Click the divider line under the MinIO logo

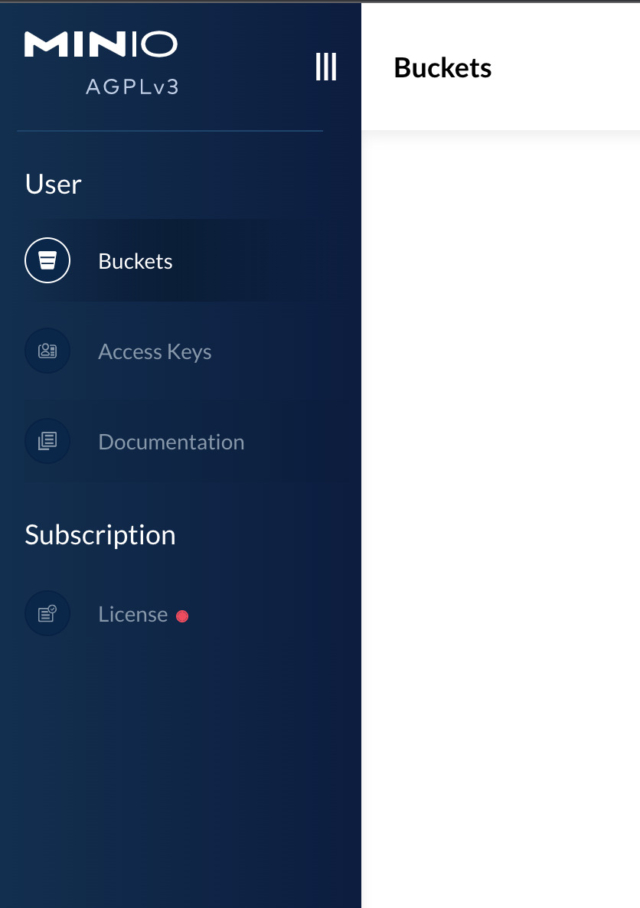click(170, 131)
